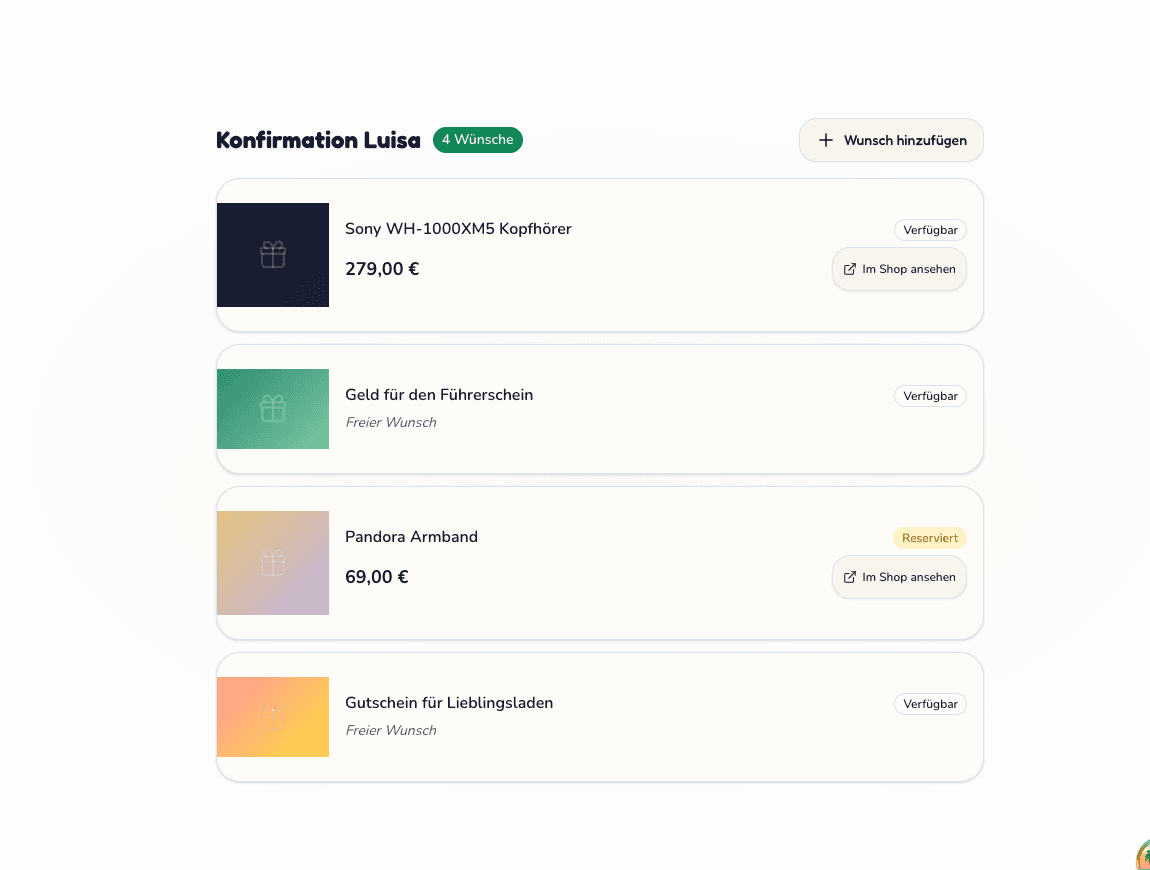Click the 279,00 € price
The image size is (1150, 870).
[x=382, y=269]
